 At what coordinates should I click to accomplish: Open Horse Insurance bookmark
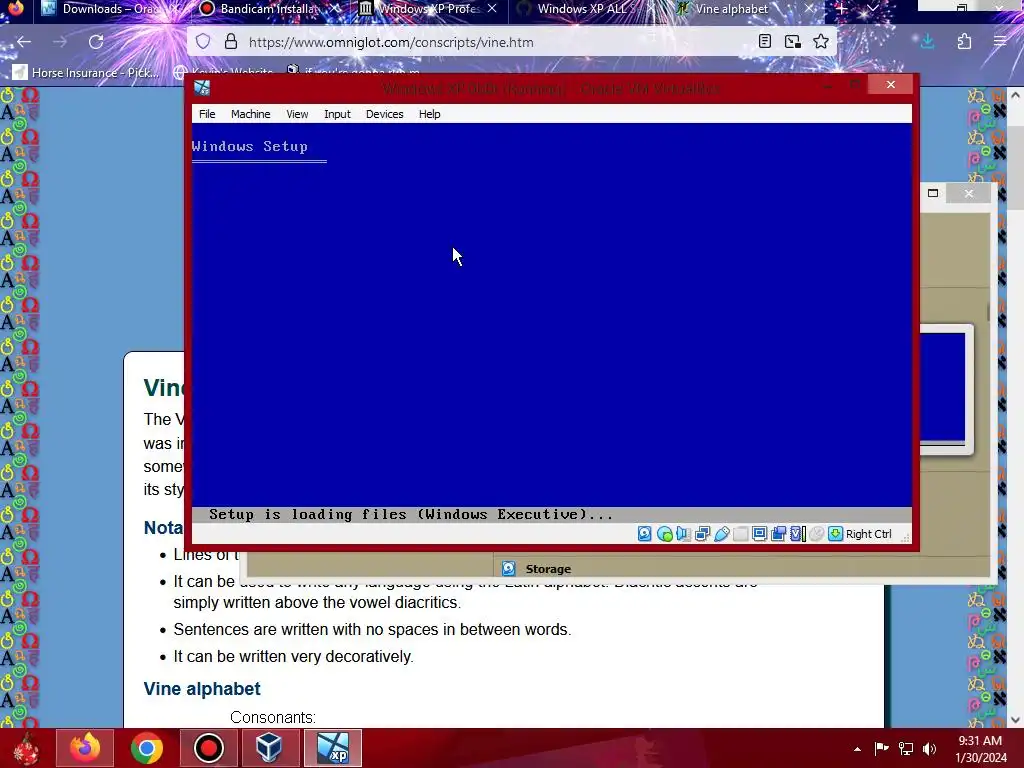pyautogui.click(x=86, y=72)
